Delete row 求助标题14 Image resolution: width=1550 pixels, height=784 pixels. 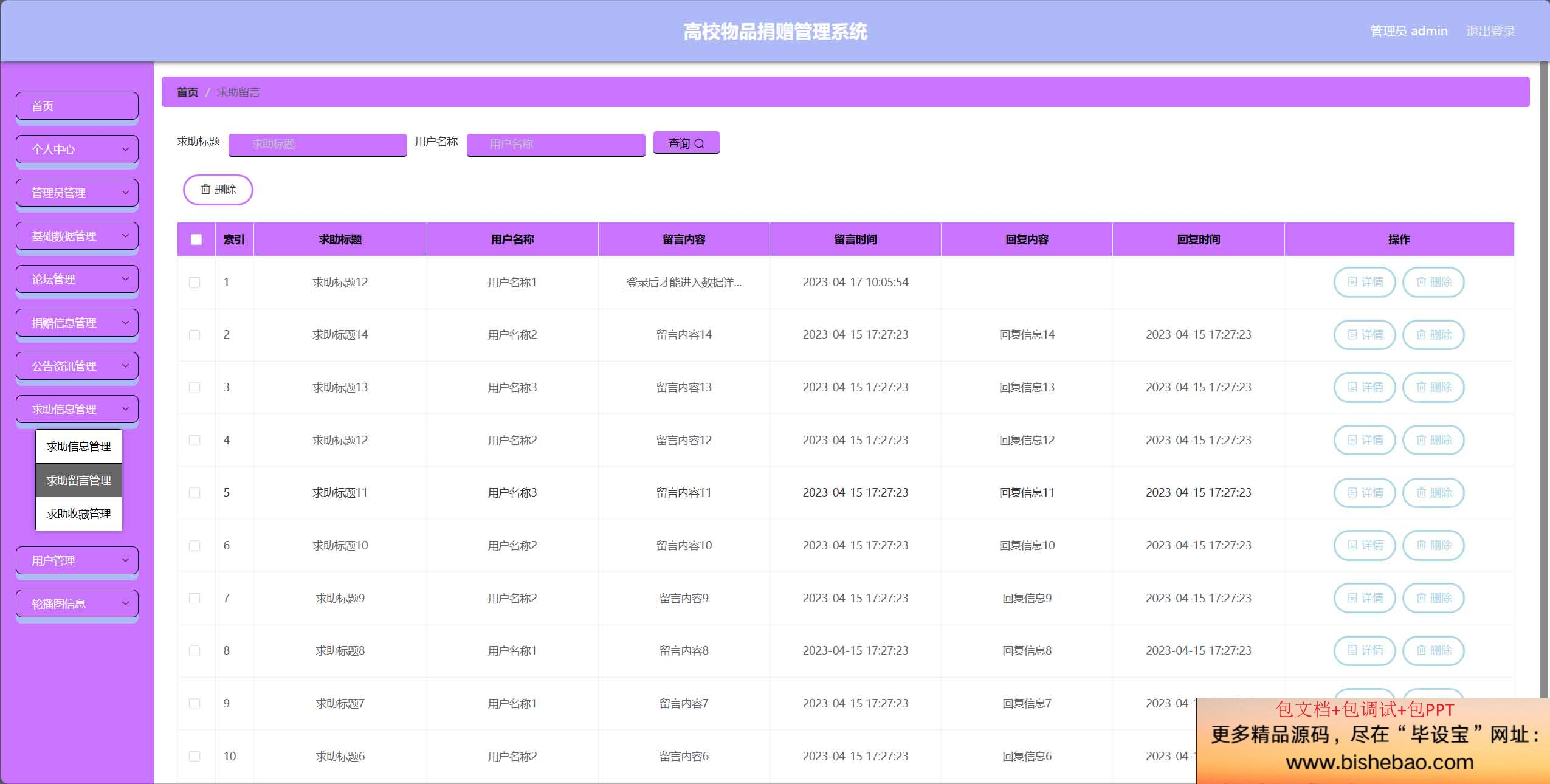coord(1433,335)
